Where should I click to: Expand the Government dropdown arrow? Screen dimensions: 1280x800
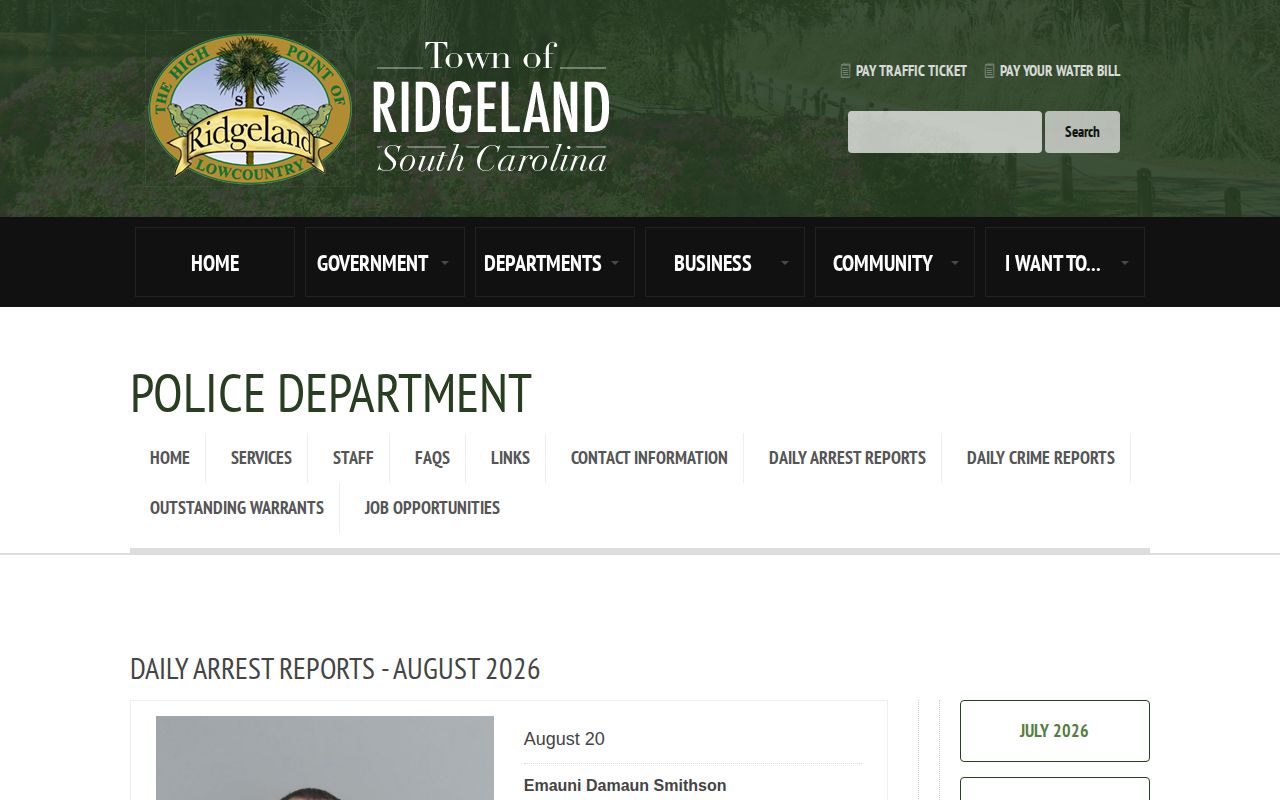[x=445, y=263]
